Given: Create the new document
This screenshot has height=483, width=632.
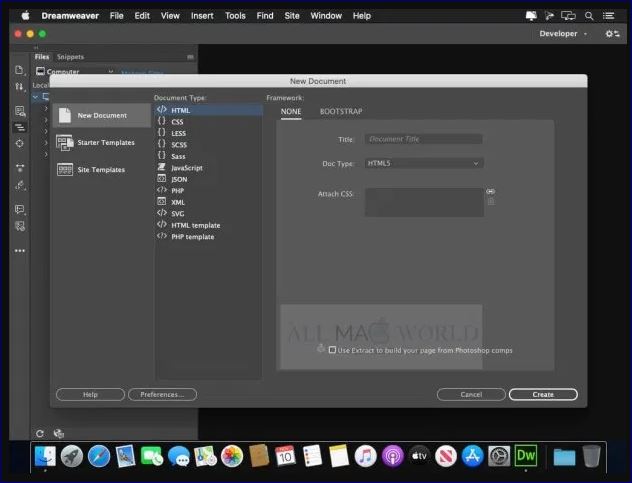Looking at the screenshot, I should pos(543,394).
